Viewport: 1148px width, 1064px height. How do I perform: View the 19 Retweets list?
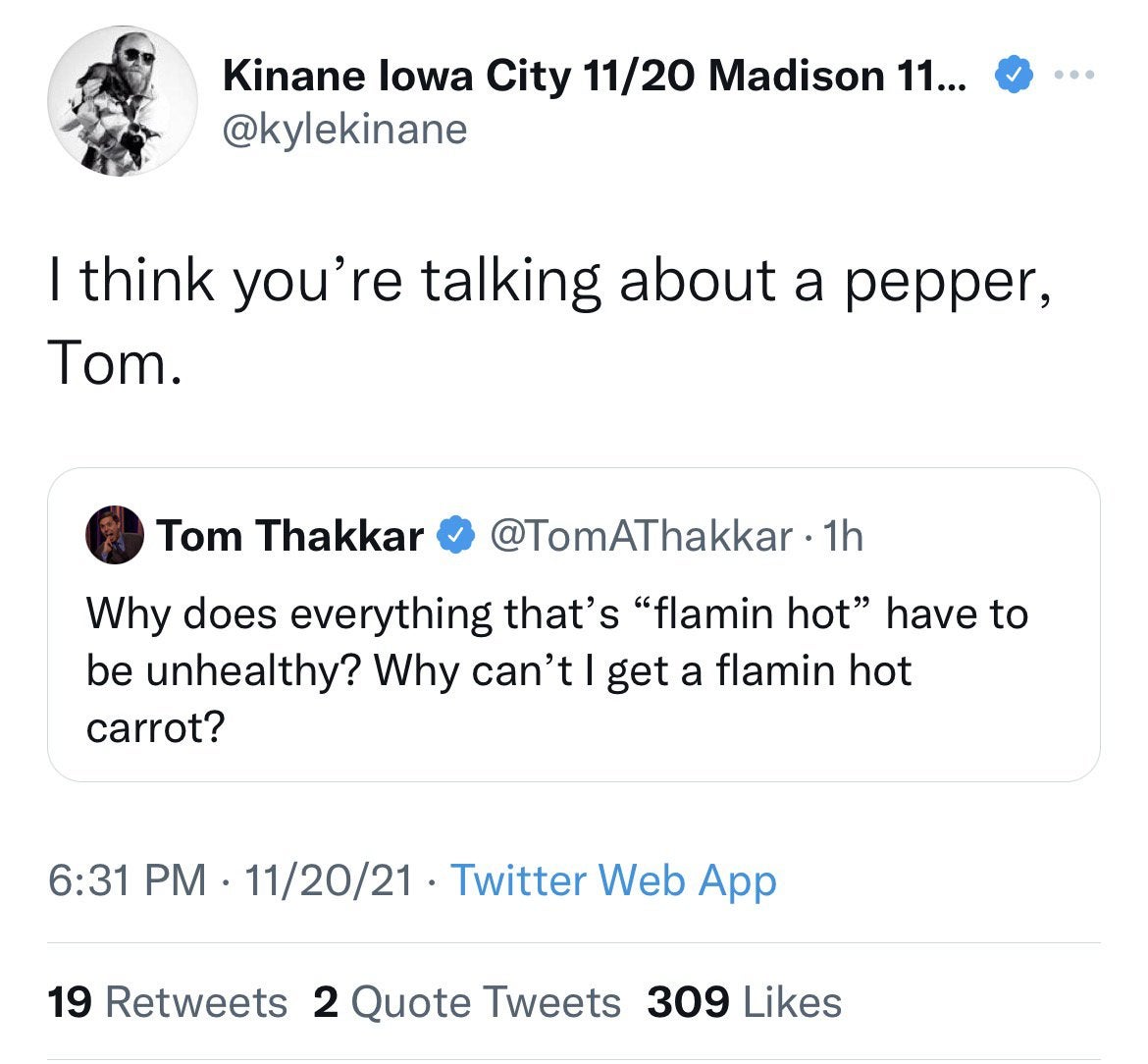point(168,1002)
